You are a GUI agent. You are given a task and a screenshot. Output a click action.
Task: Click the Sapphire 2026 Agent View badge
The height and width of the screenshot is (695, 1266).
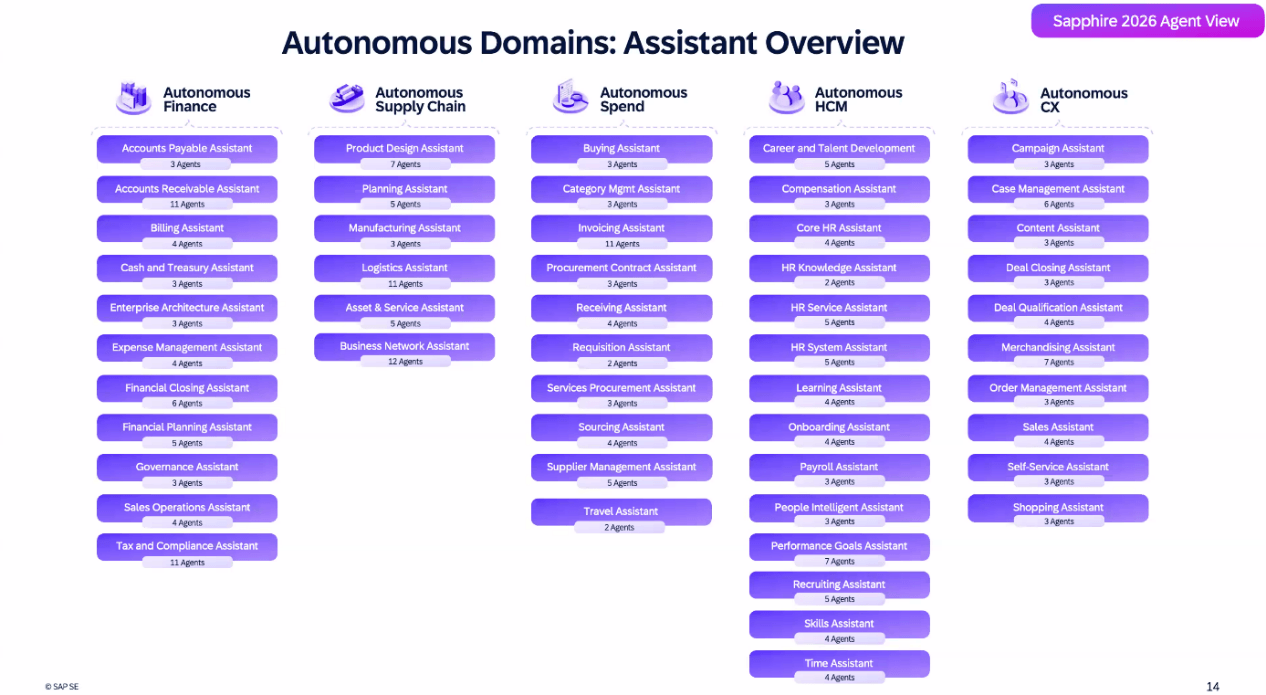[x=1147, y=21]
